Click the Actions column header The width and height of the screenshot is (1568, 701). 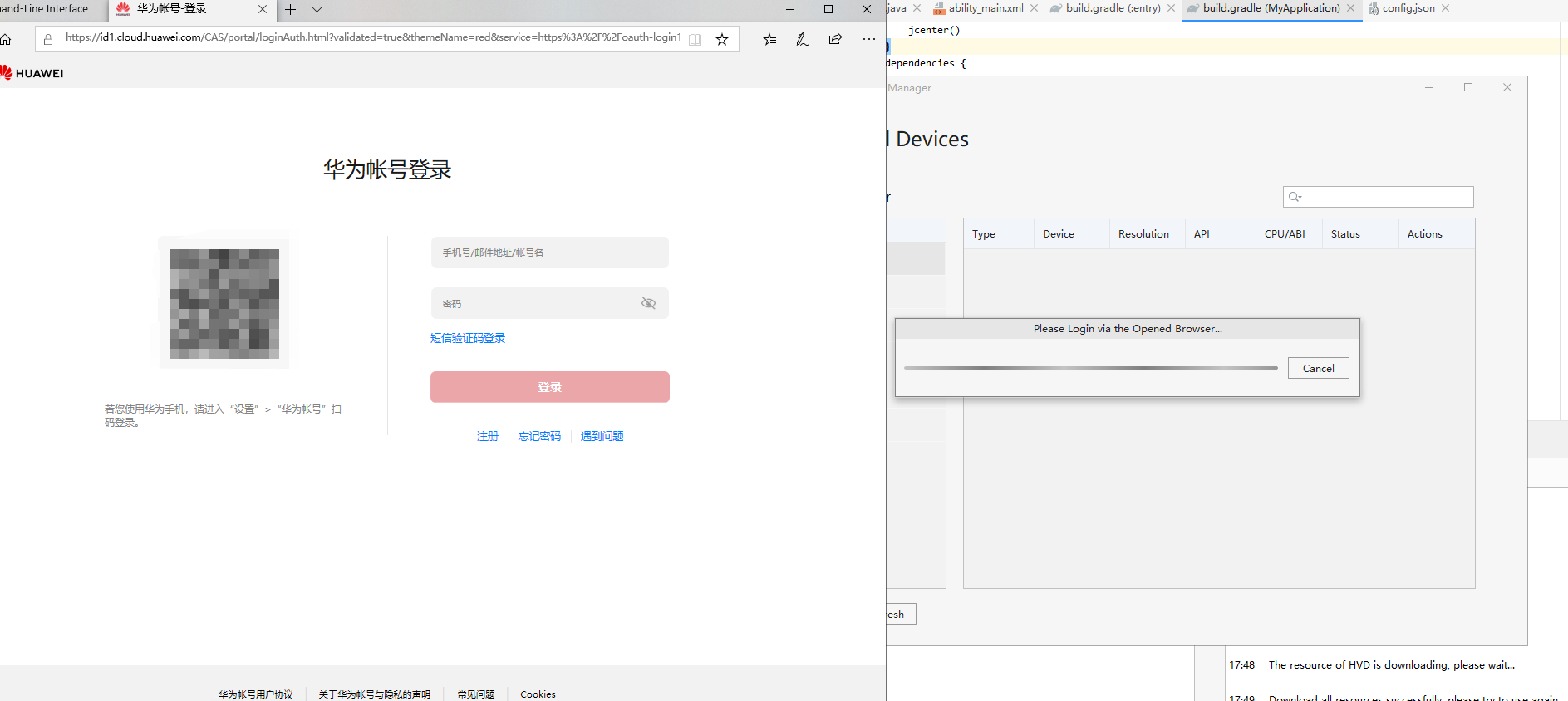(1437, 234)
